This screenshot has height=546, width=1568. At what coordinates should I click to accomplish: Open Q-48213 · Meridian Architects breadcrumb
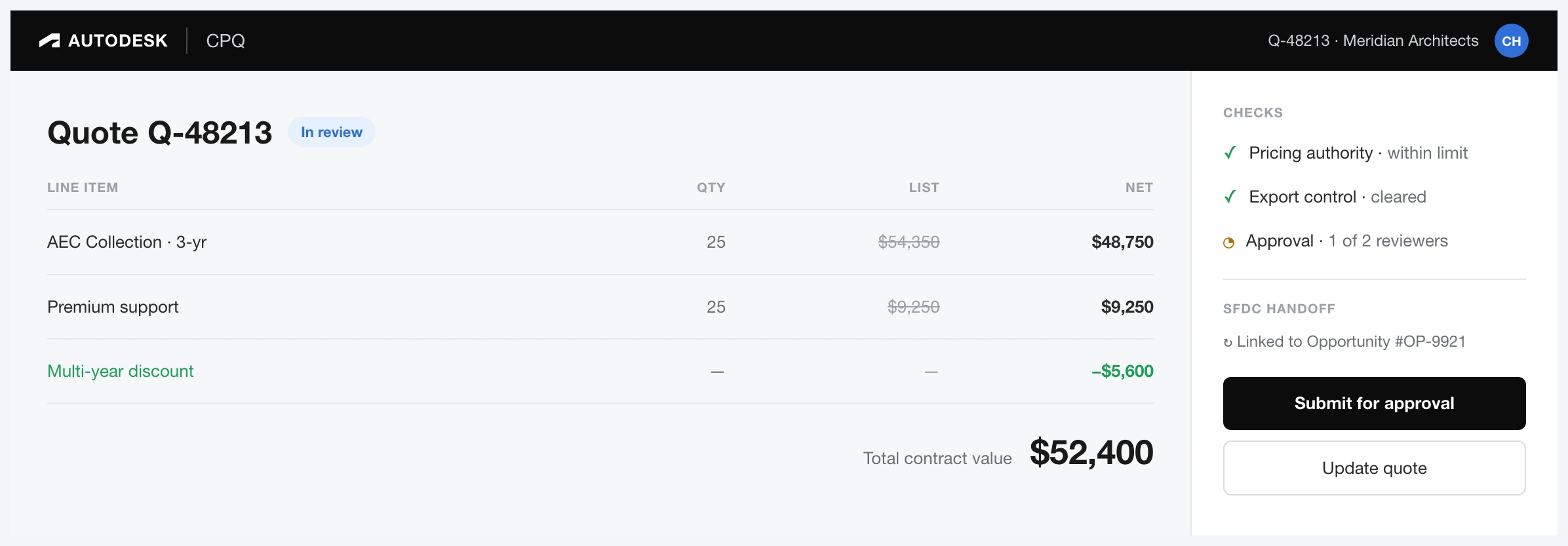[1373, 41]
